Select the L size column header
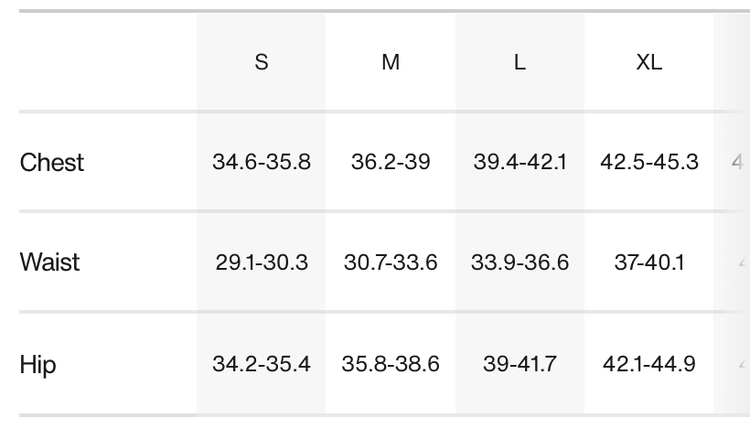Image resolution: width=750 pixels, height=439 pixels. [x=520, y=62]
